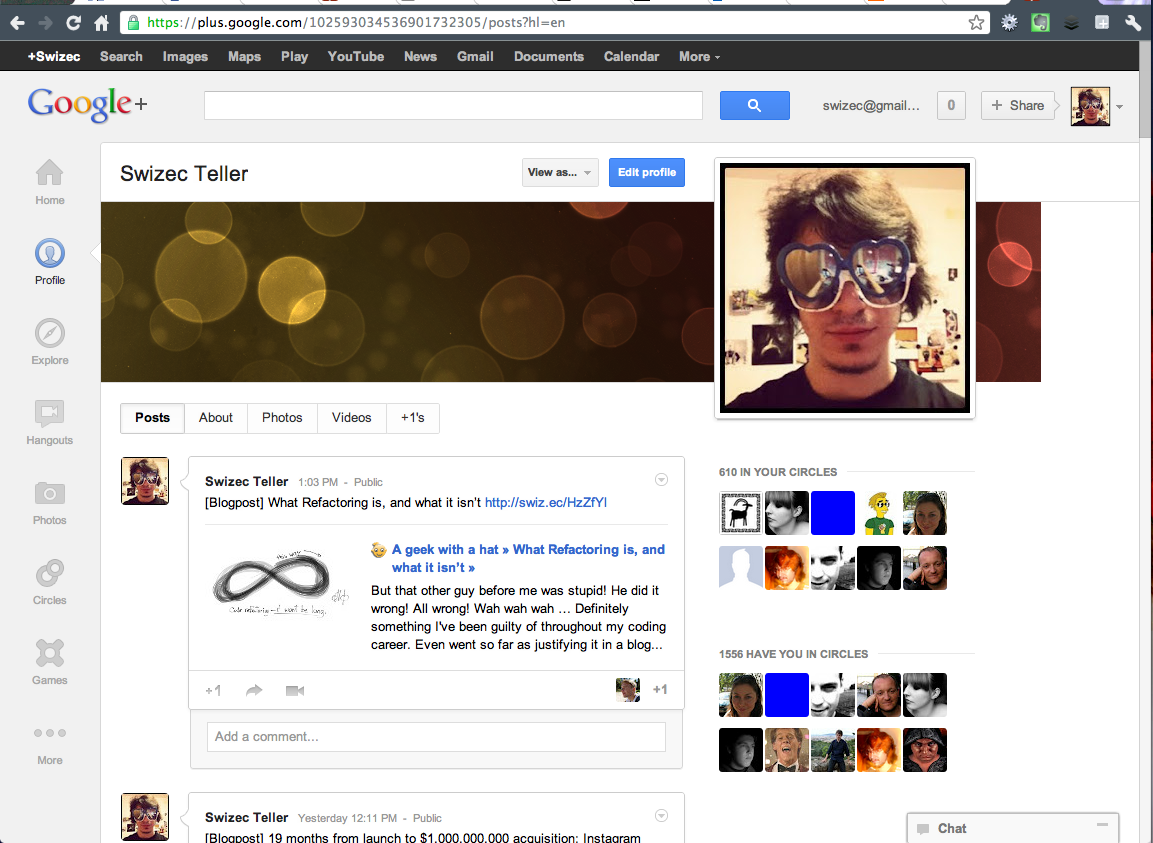This screenshot has height=843, width=1153.
Task: Go back with browser back arrow
Action: (x=18, y=23)
